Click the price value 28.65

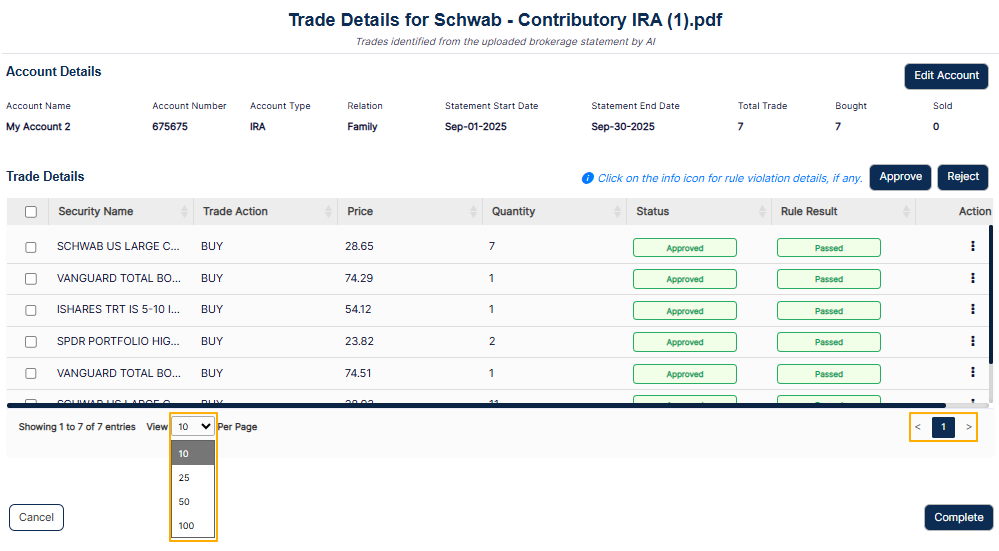coord(359,247)
